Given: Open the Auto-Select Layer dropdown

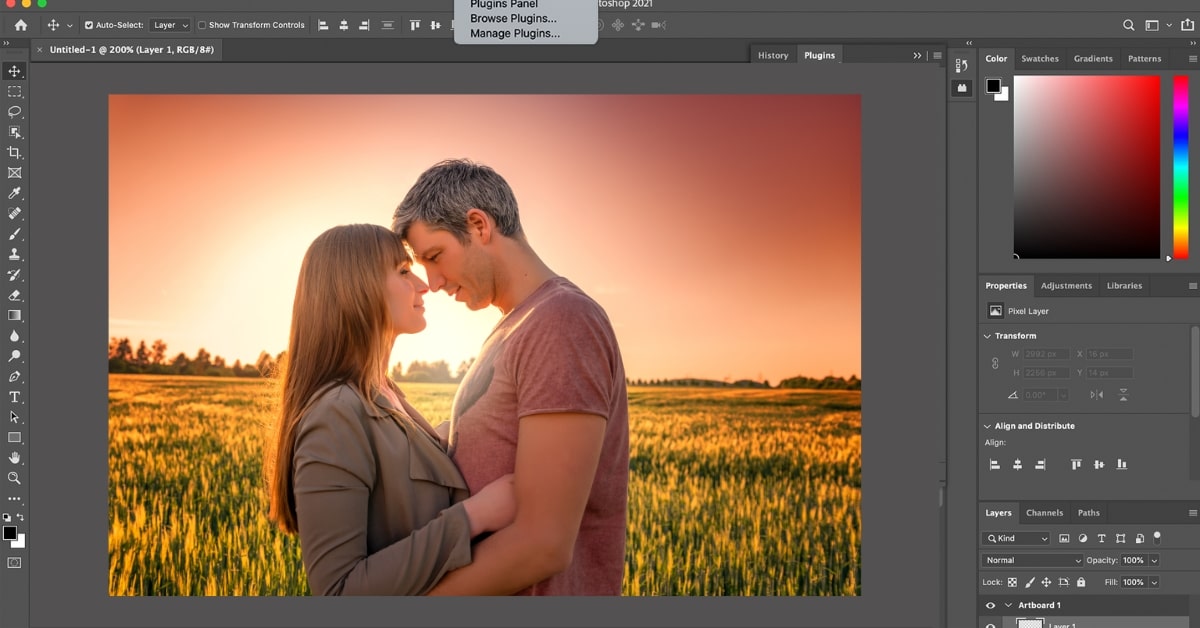Looking at the screenshot, I should pos(170,25).
